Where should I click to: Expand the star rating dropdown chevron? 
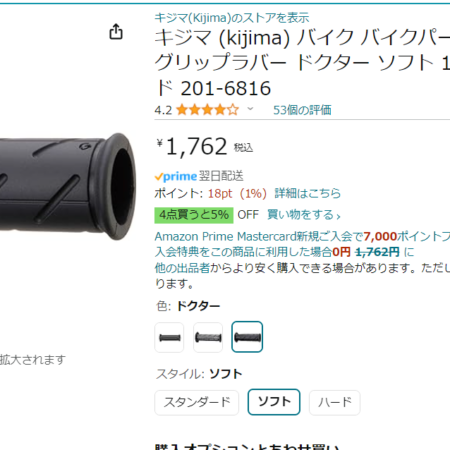pyautogui.click(x=250, y=109)
